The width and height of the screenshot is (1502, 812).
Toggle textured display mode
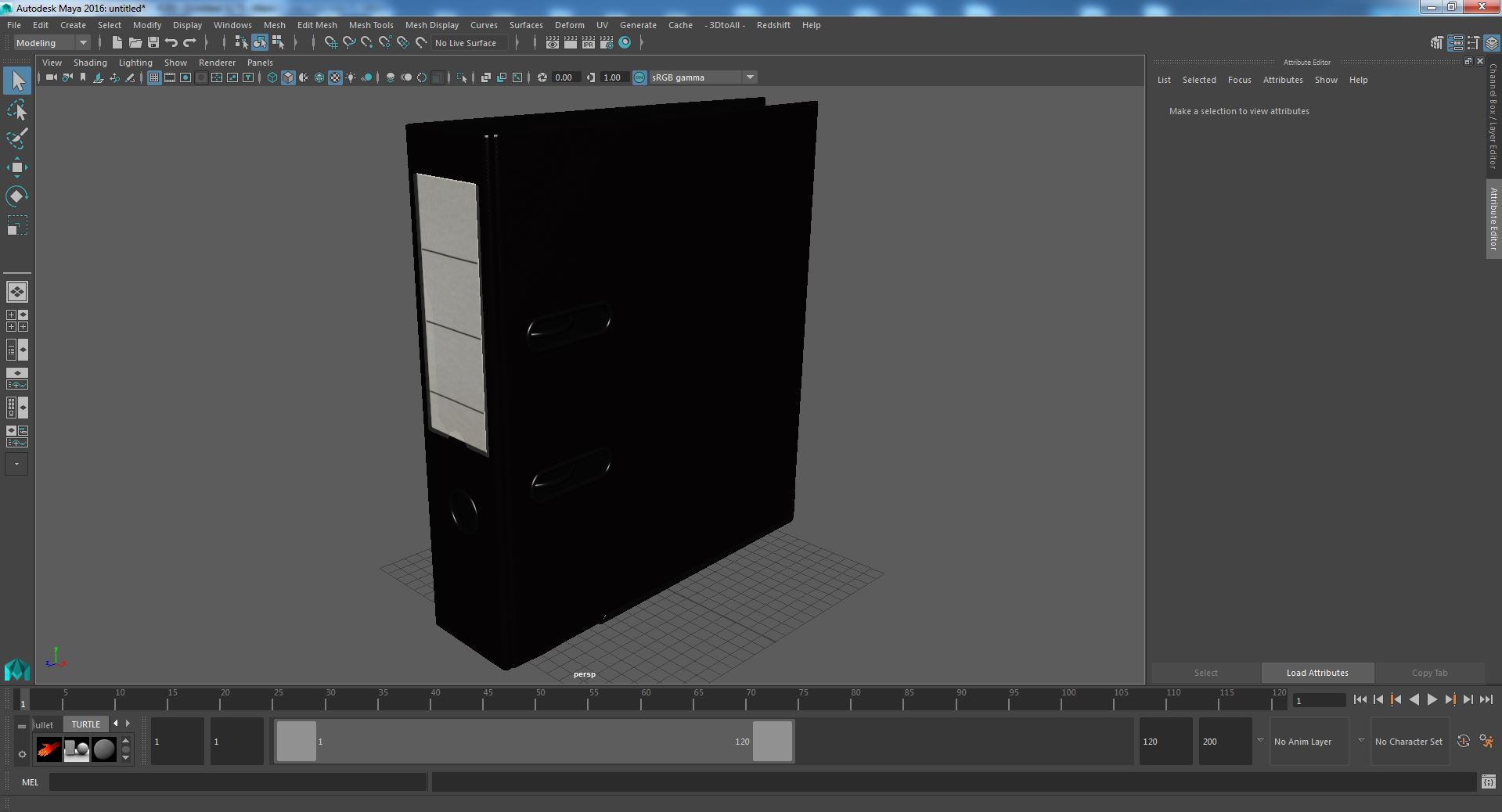coord(335,77)
